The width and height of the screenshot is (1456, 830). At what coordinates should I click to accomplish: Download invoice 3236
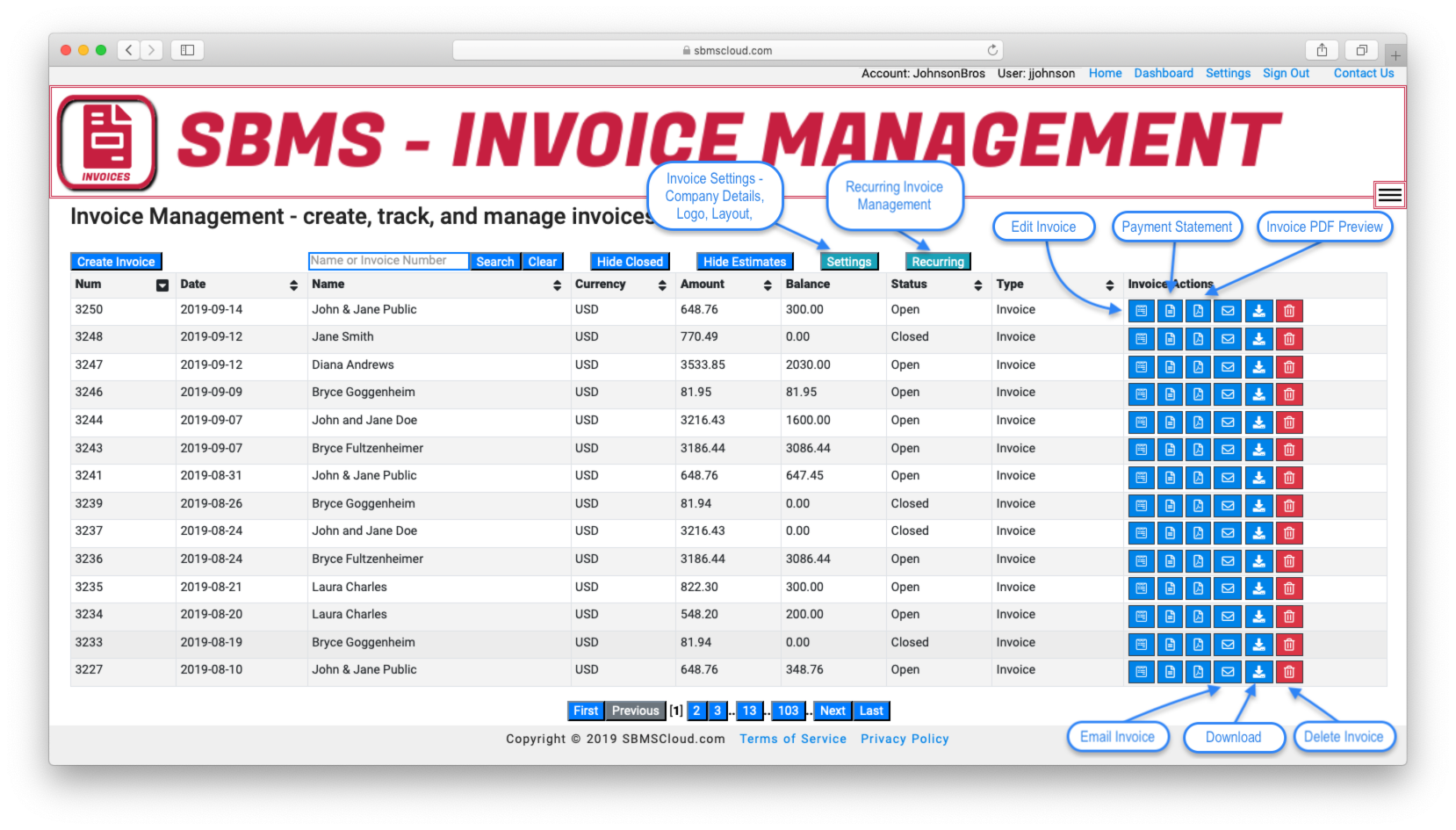coord(1258,561)
